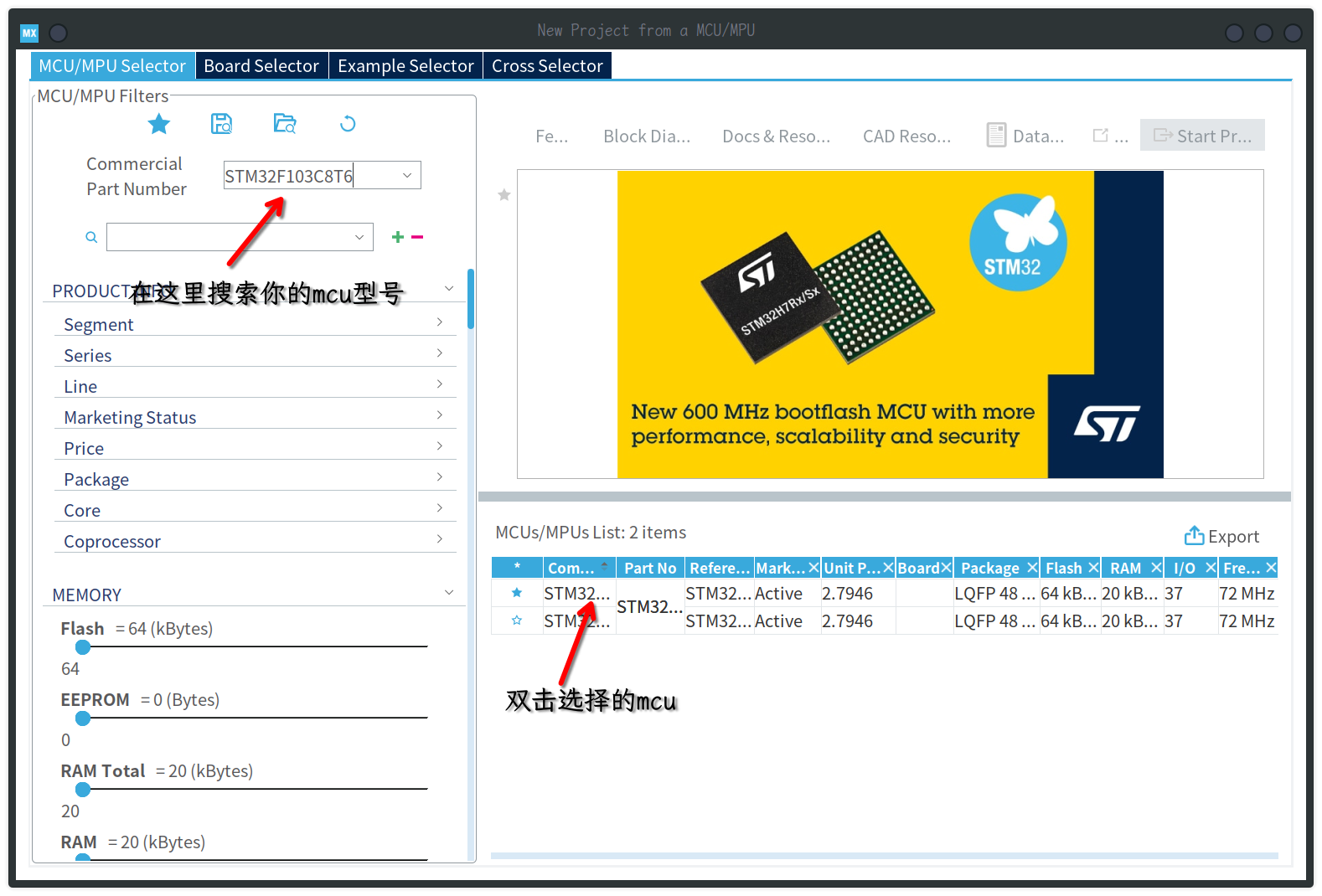Expand the Segment filter
The height and width of the screenshot is (896, 1322).
pyautogui.click(x=440, y=322)
